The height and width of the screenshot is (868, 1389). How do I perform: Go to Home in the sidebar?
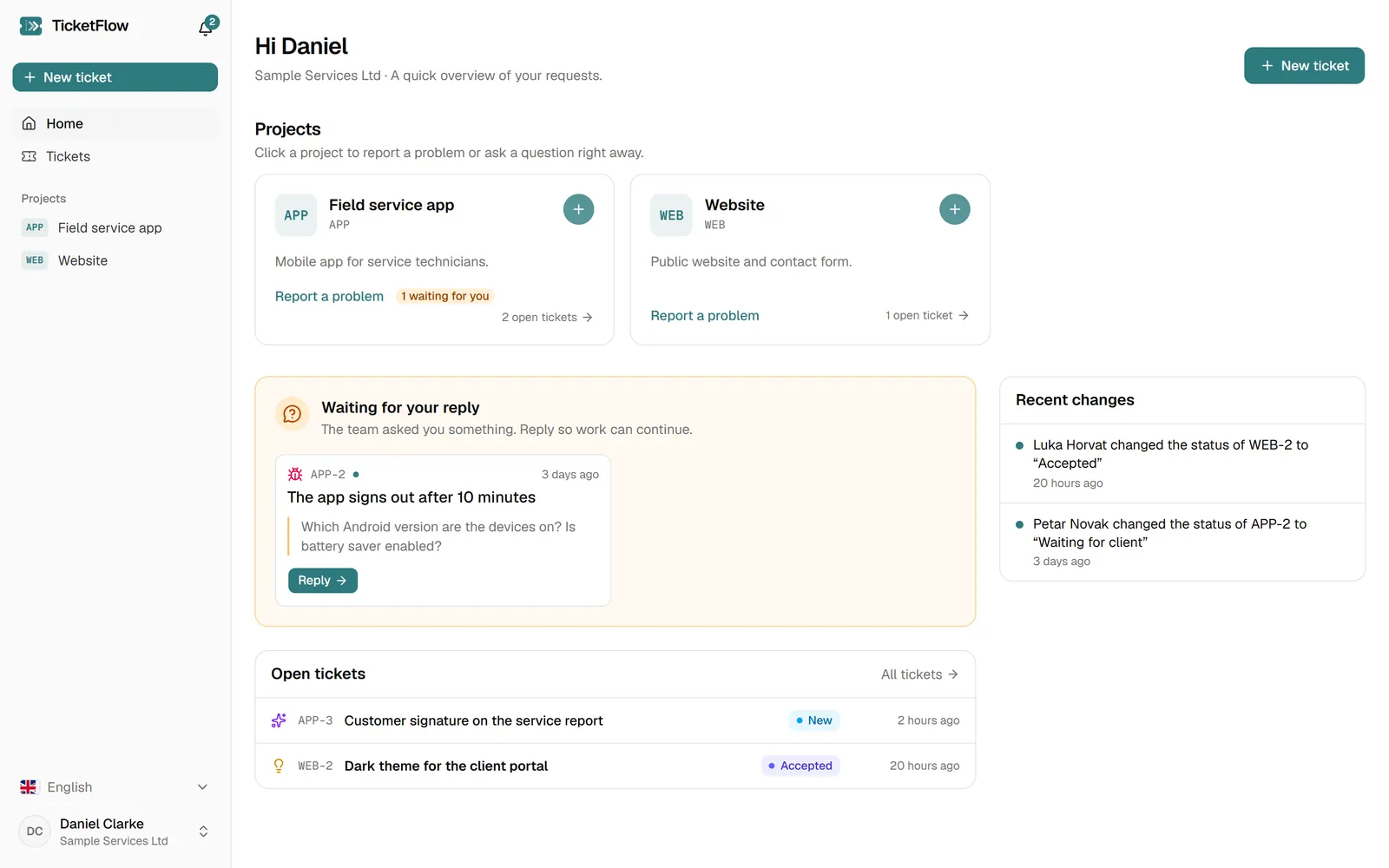tap(115, 123)
